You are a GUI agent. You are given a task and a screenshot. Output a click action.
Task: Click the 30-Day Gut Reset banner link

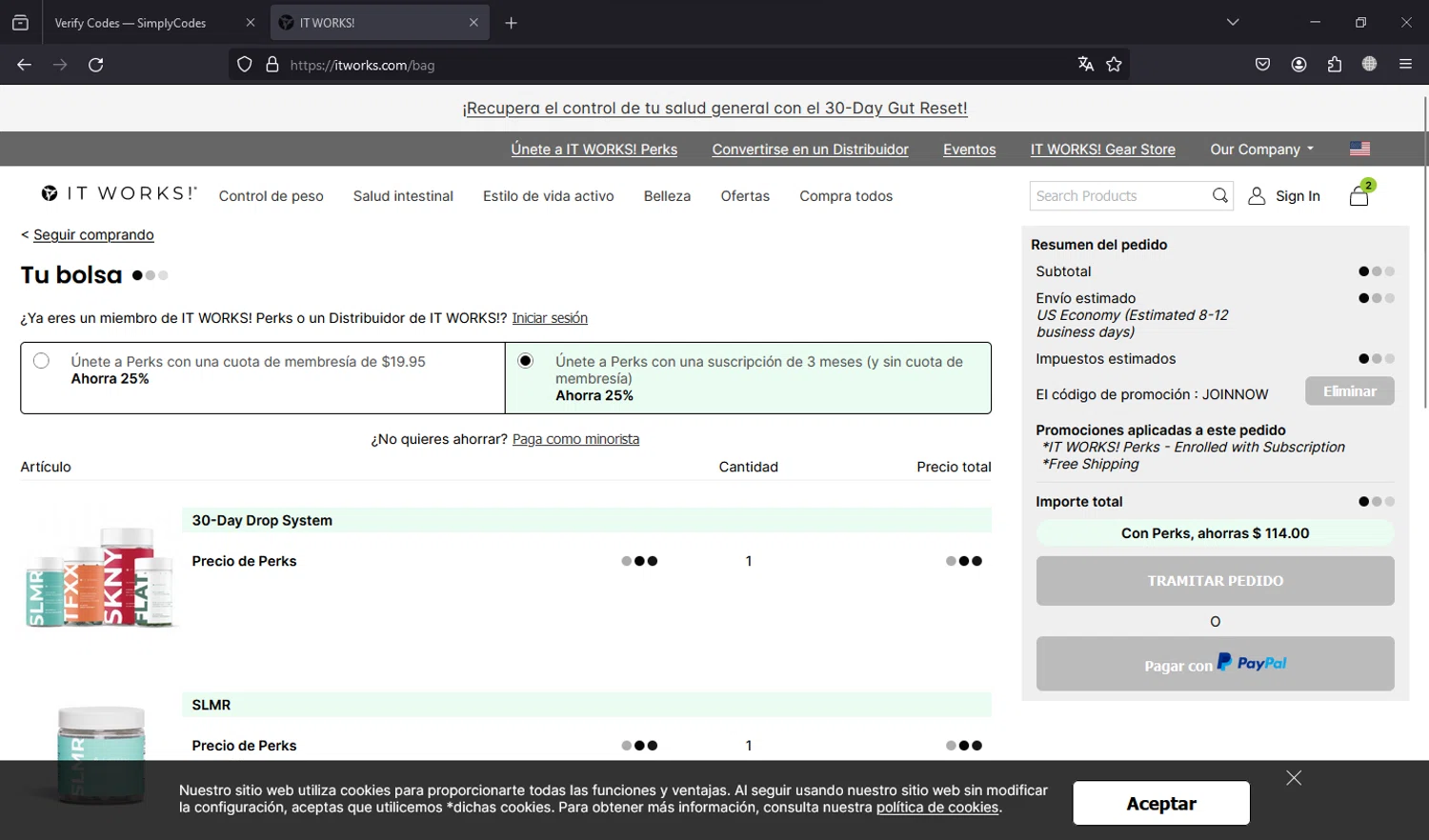714,109
